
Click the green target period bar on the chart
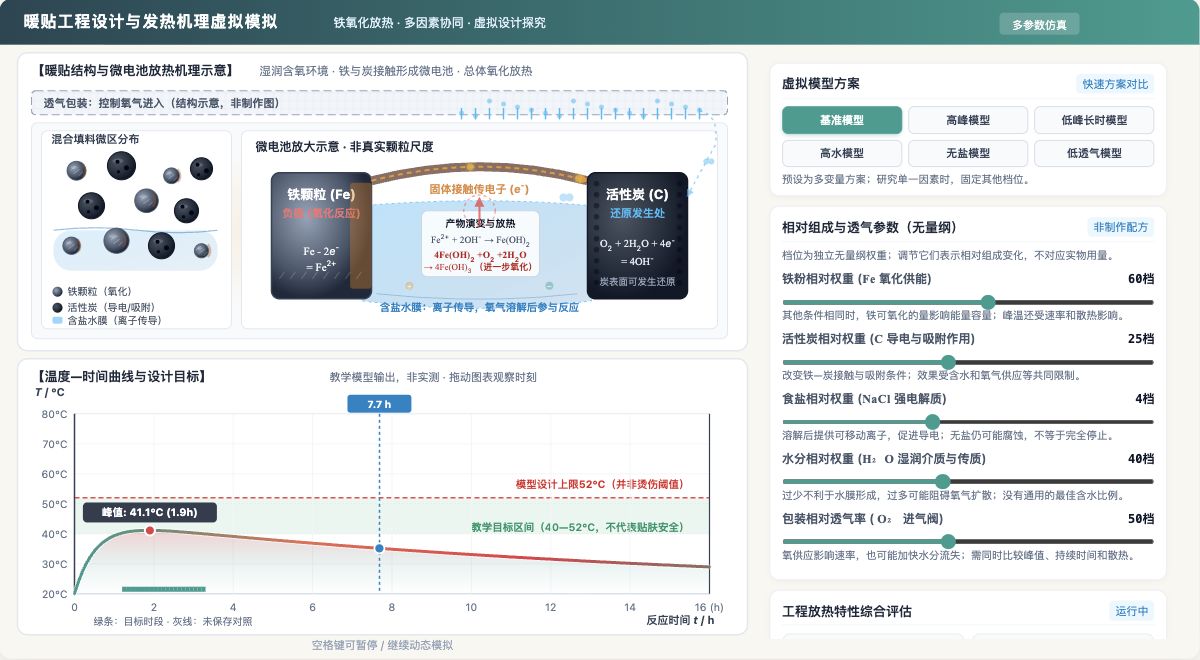click(164, 589)
